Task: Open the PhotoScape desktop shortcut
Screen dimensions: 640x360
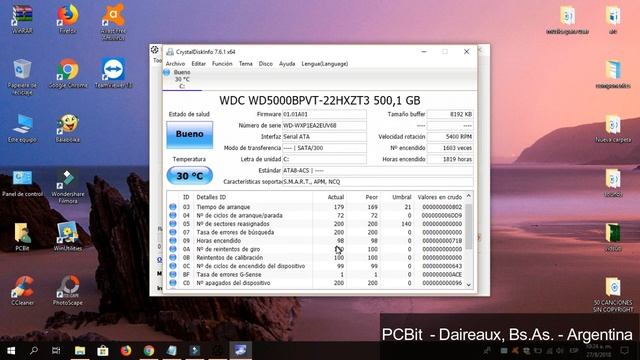Action: 68,291
